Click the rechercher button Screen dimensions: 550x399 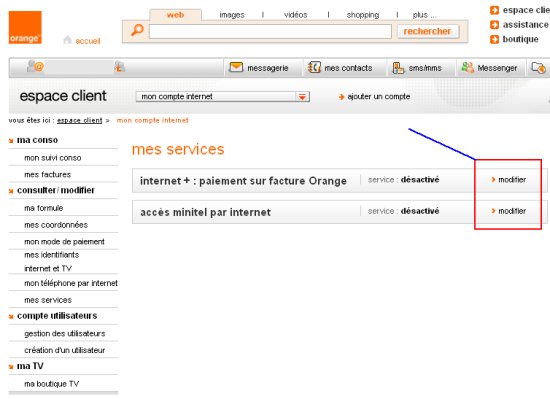(x=427, y=31)
